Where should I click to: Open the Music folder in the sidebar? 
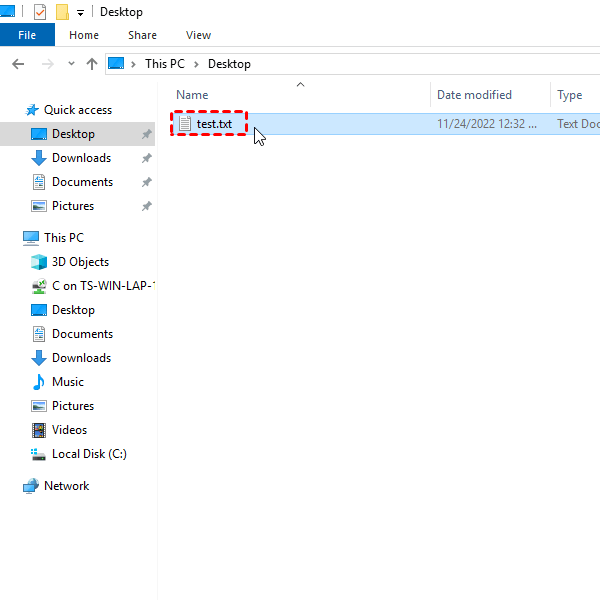68,382
